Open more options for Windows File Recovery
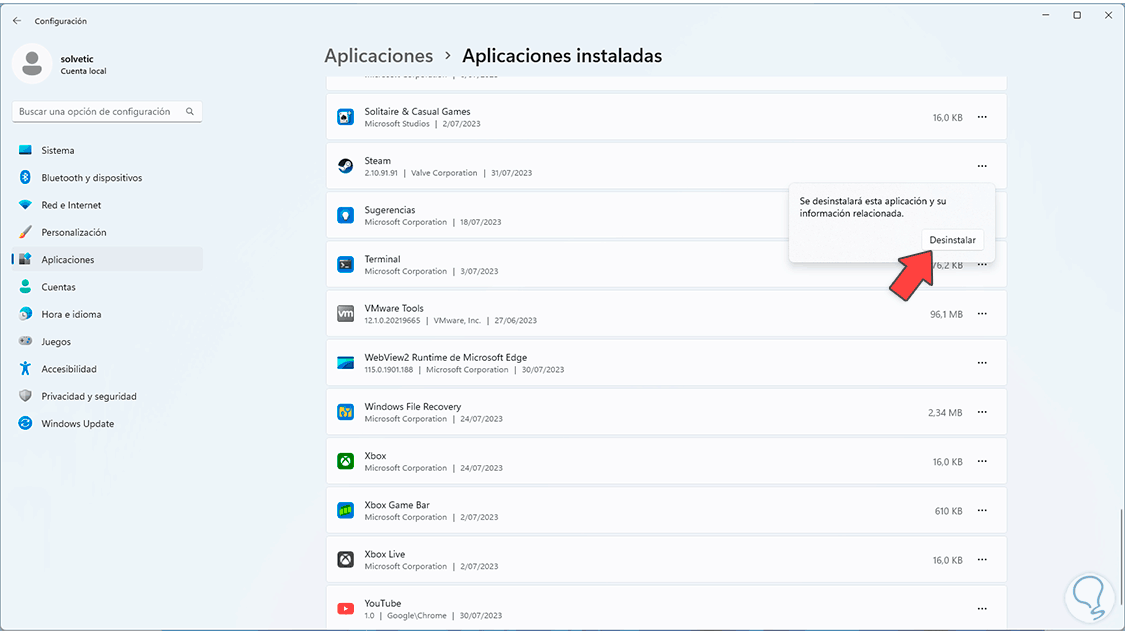The height and width of the screenshot is (634, 1125). 982,412
